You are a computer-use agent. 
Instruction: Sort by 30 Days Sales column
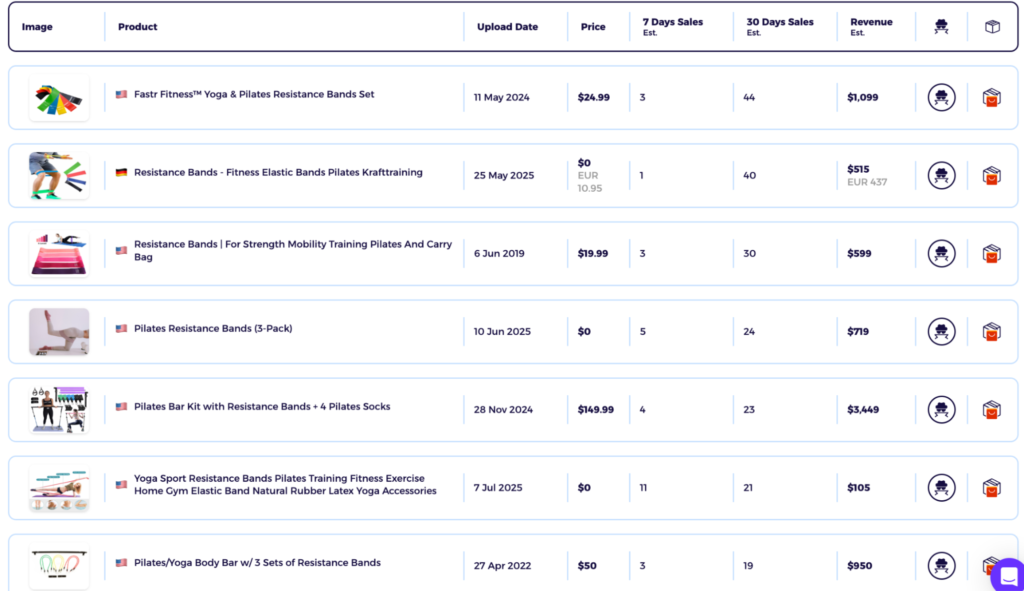coord(780,26)
